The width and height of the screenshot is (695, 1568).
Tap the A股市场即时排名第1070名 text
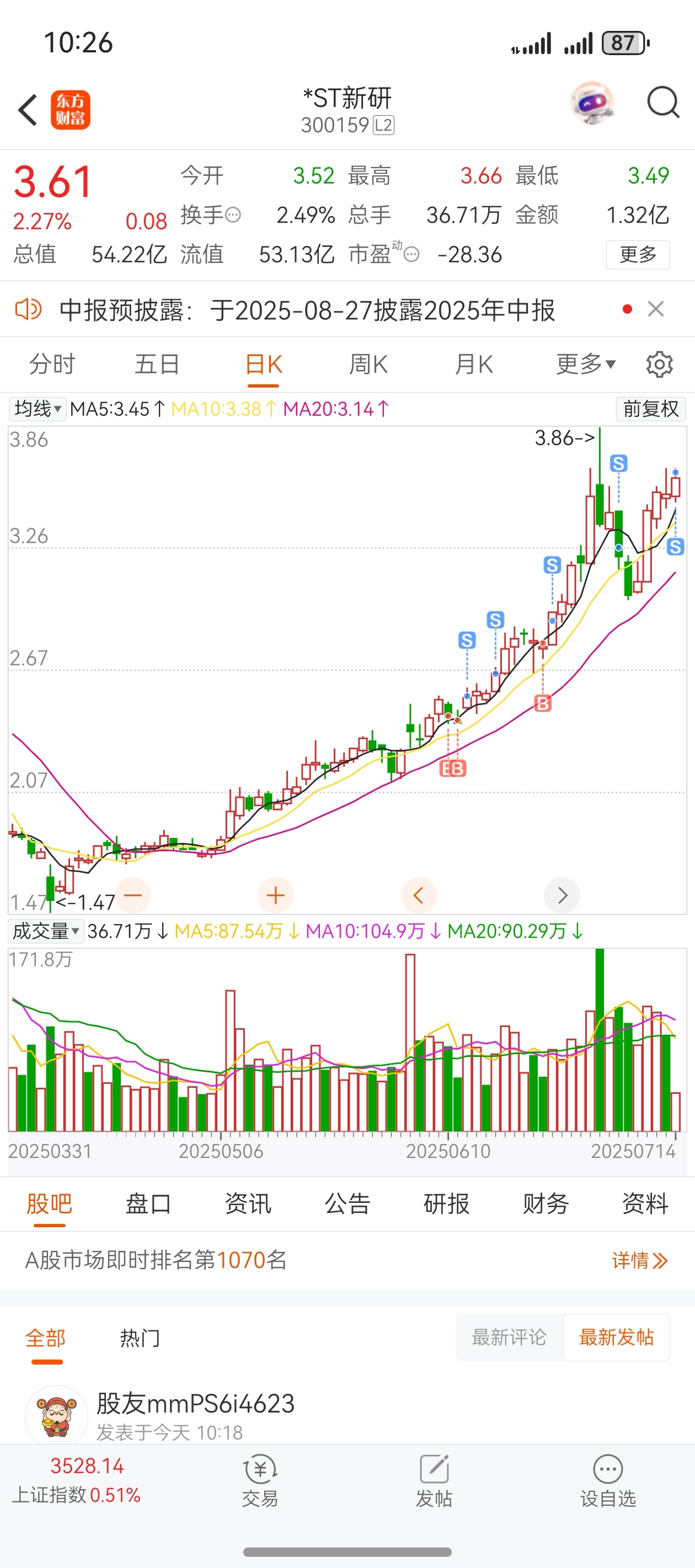[156, 1260]
